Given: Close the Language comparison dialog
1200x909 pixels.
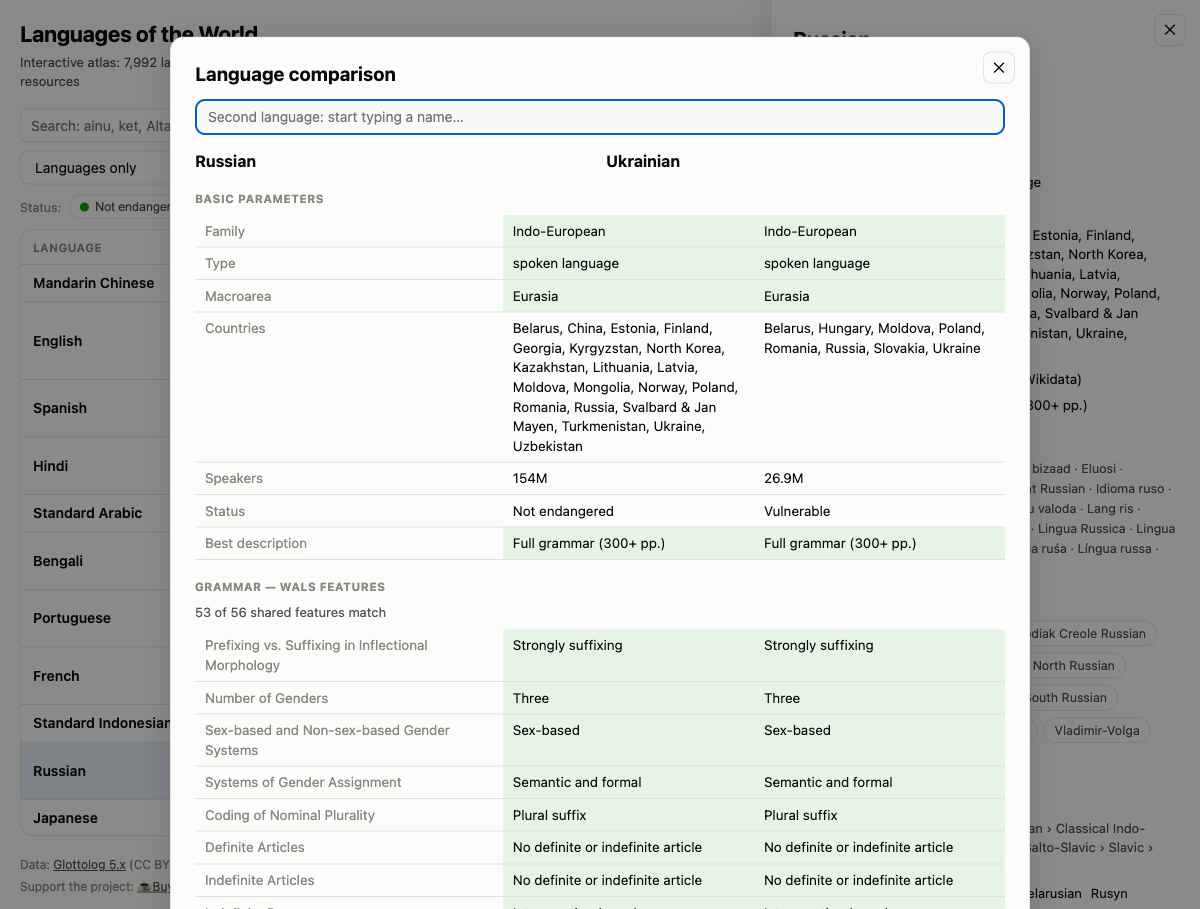Looking at the screenshot, I should click(999, 67).
